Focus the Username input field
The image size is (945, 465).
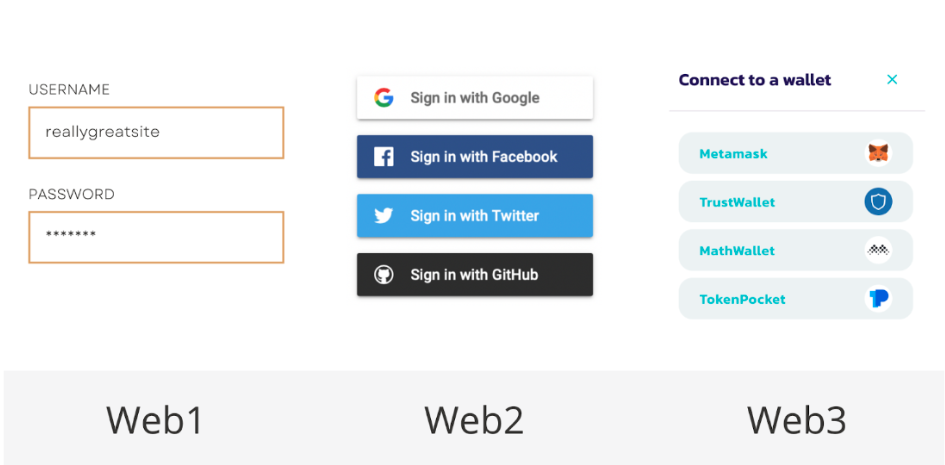(x=156, y=133)
